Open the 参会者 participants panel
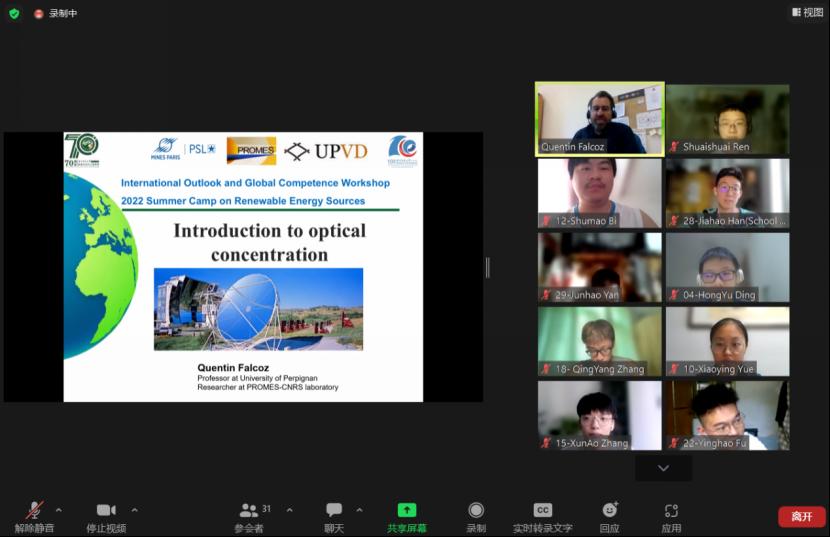The width and height of the screenshot is (830, 537). (x=249, y=511)
